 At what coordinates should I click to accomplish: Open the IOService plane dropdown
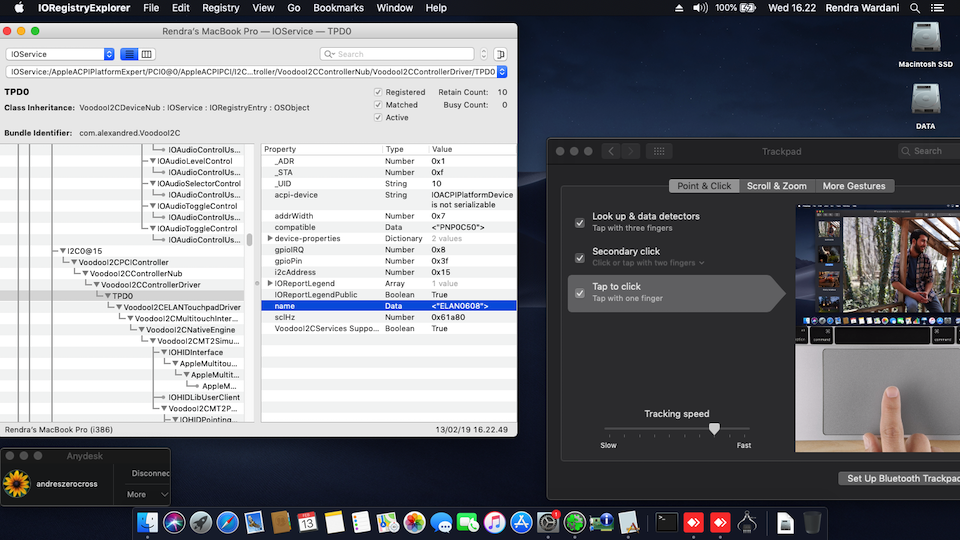pos(60,54)
